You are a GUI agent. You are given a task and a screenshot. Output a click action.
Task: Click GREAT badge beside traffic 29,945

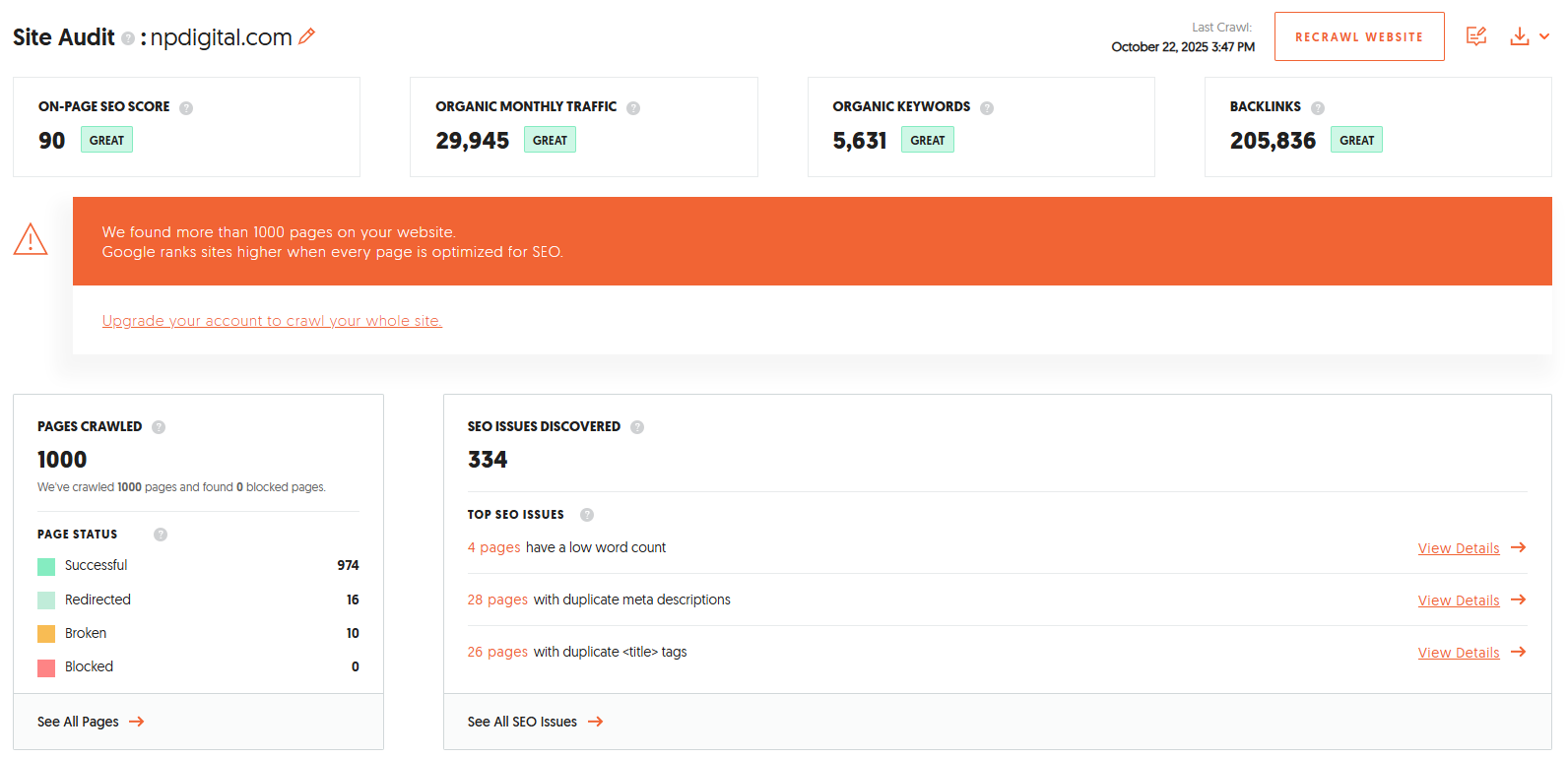pos(550,140)
